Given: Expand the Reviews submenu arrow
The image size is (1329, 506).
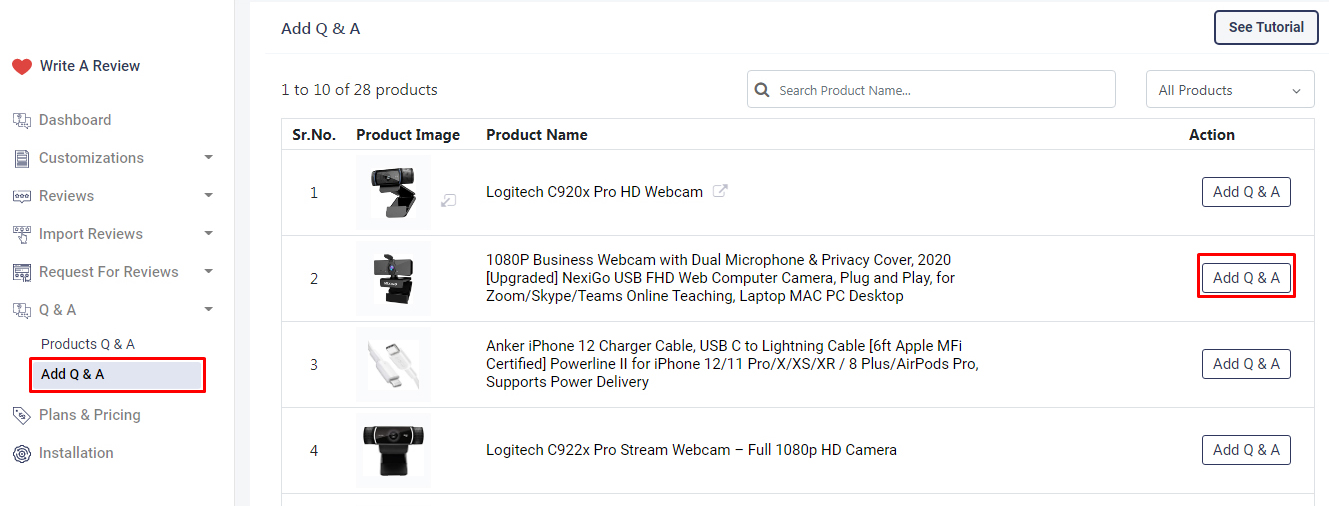Looking at the screenshot, I should tap(208, 196).
